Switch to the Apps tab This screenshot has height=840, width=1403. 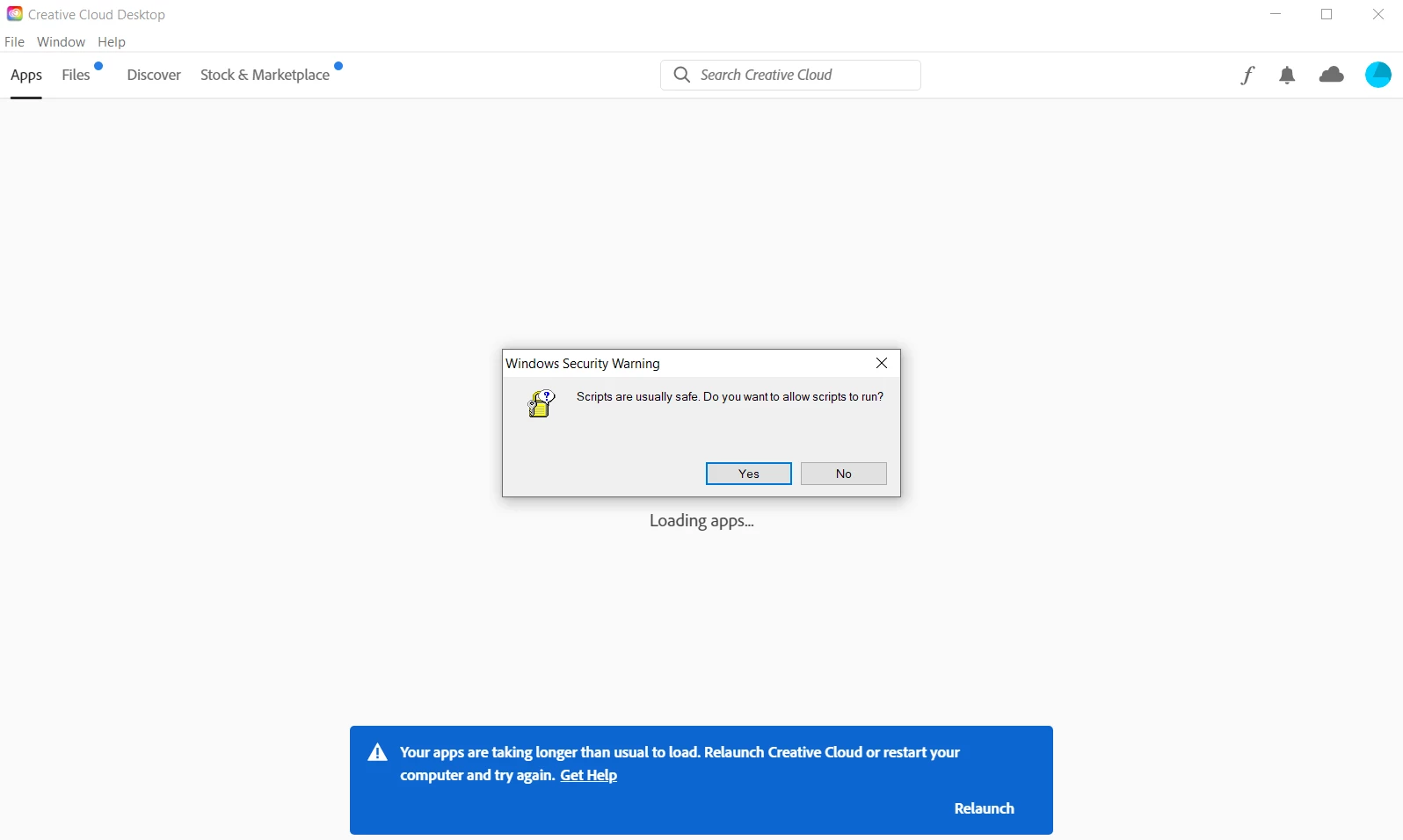tap(26, 76)
